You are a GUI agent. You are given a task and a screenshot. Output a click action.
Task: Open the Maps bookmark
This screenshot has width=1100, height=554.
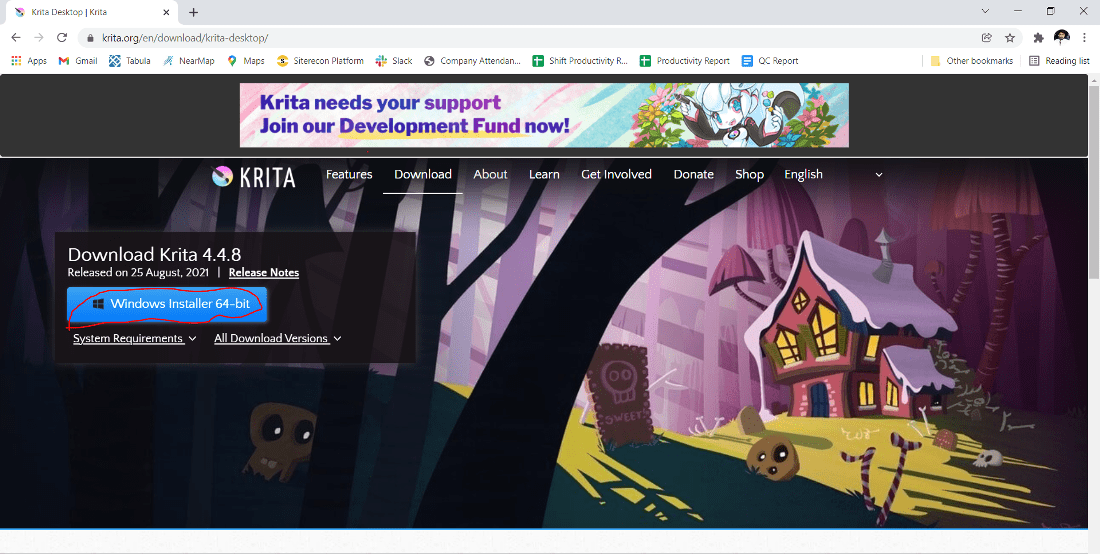tap(246, 61)
